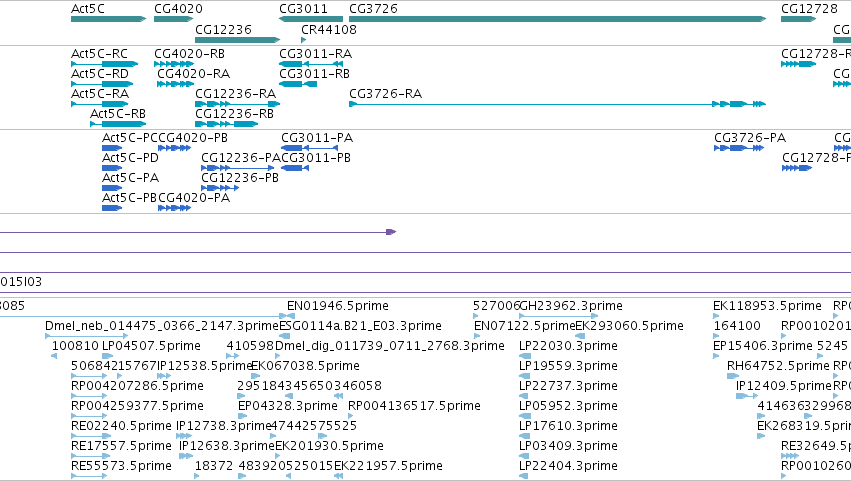Click the RP004207286.5prime EST label

click(137, 386)
